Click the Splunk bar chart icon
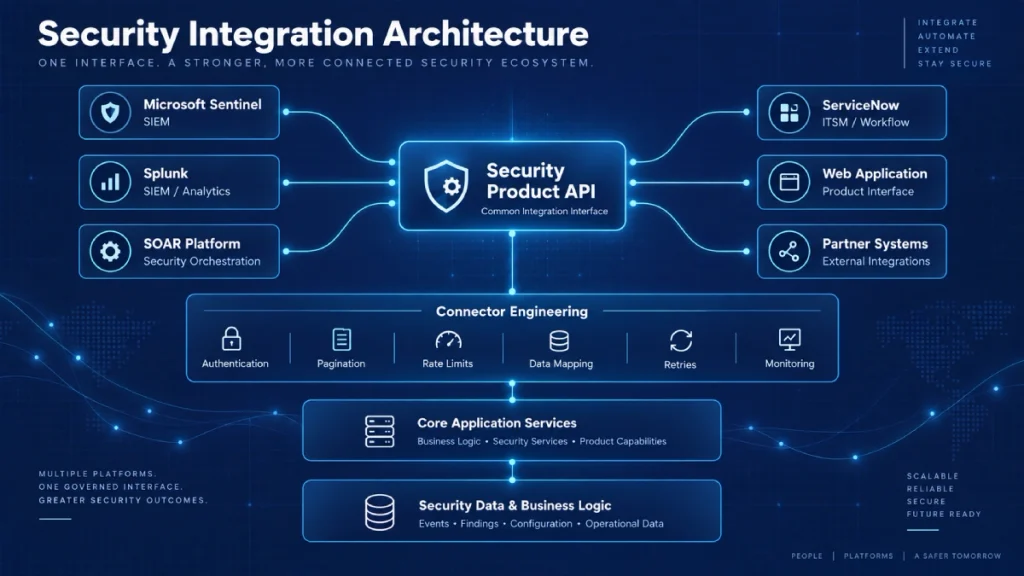 [110, 182]
